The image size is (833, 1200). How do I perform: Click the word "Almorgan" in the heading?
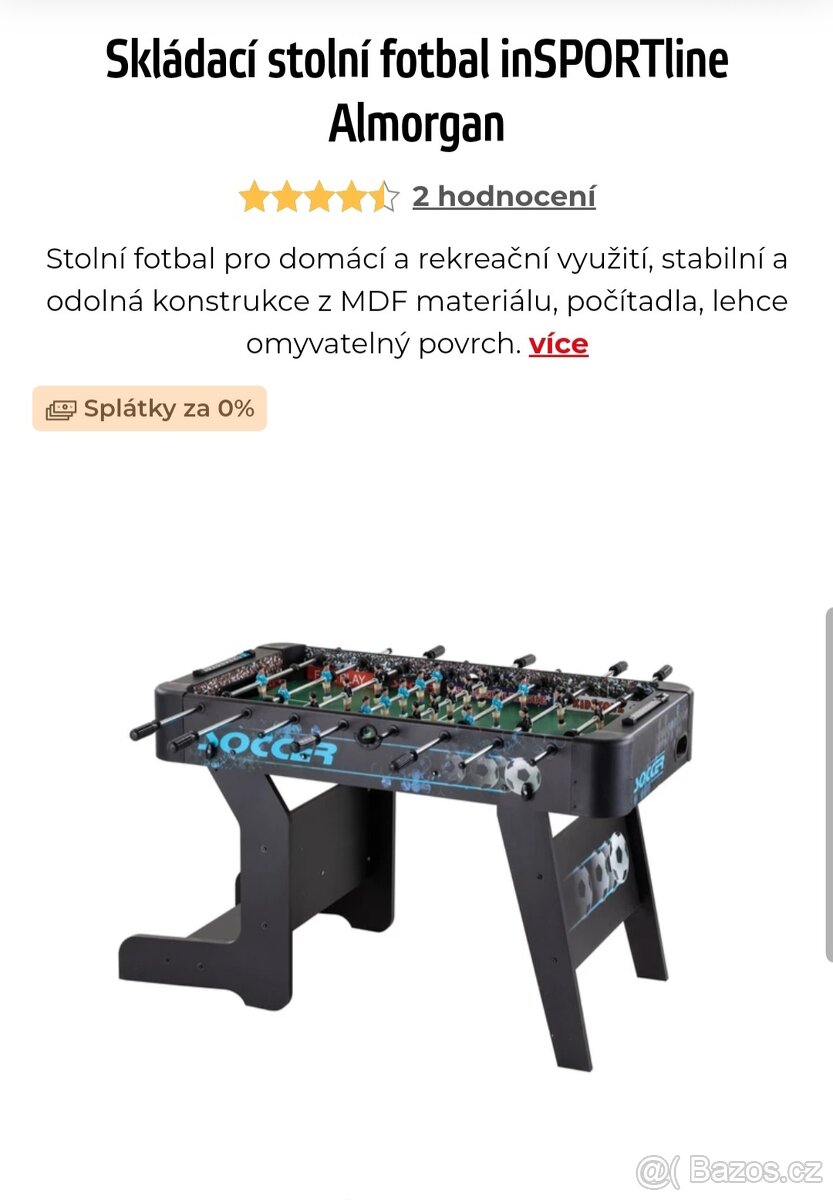[416, 125]
